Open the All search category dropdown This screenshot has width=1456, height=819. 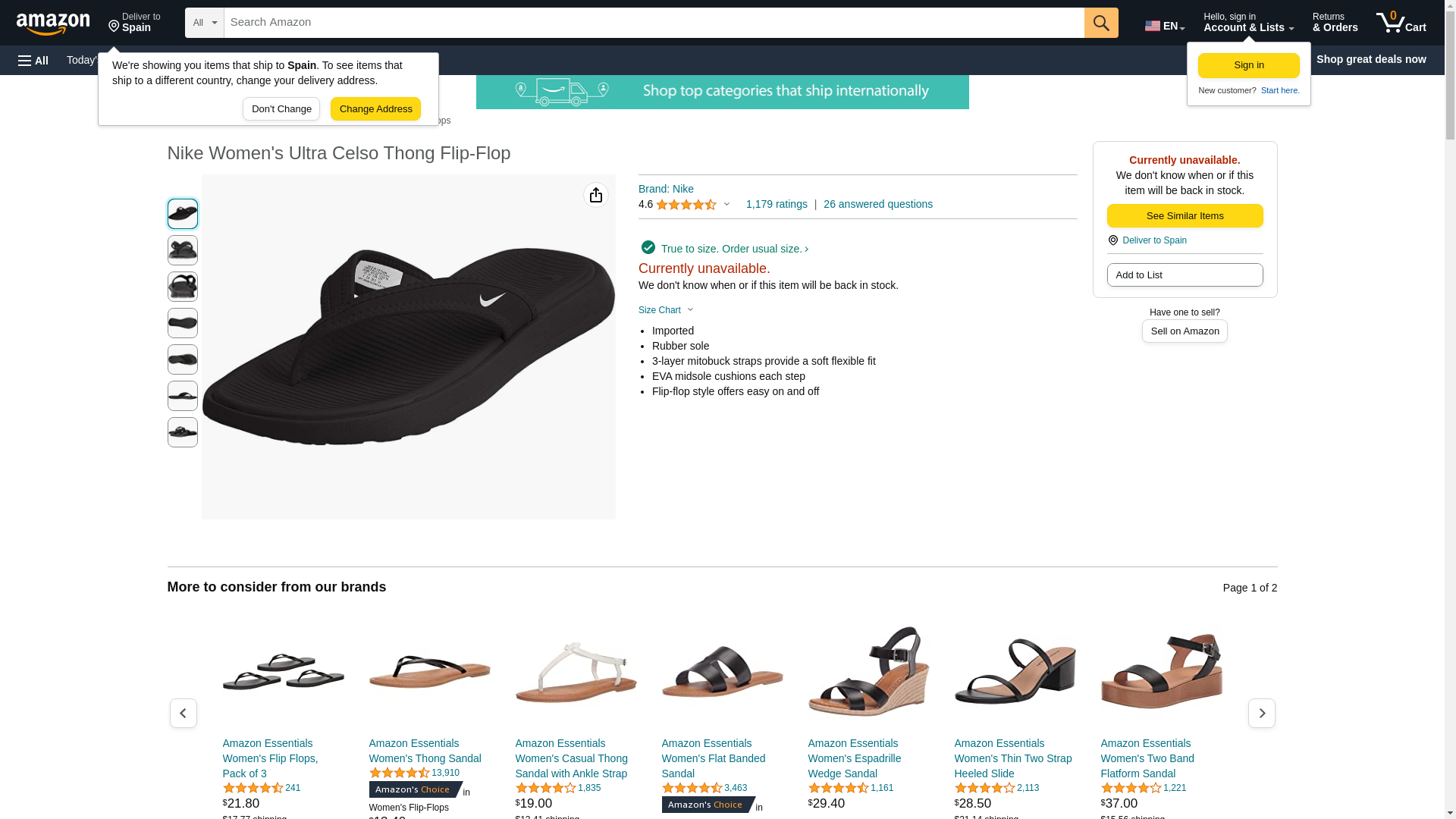(204, 23)
